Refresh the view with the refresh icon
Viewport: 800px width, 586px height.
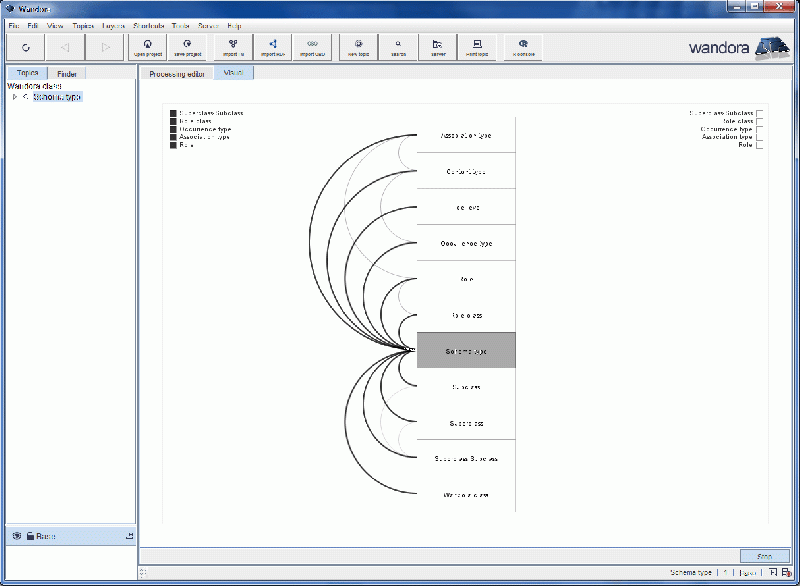27,46
